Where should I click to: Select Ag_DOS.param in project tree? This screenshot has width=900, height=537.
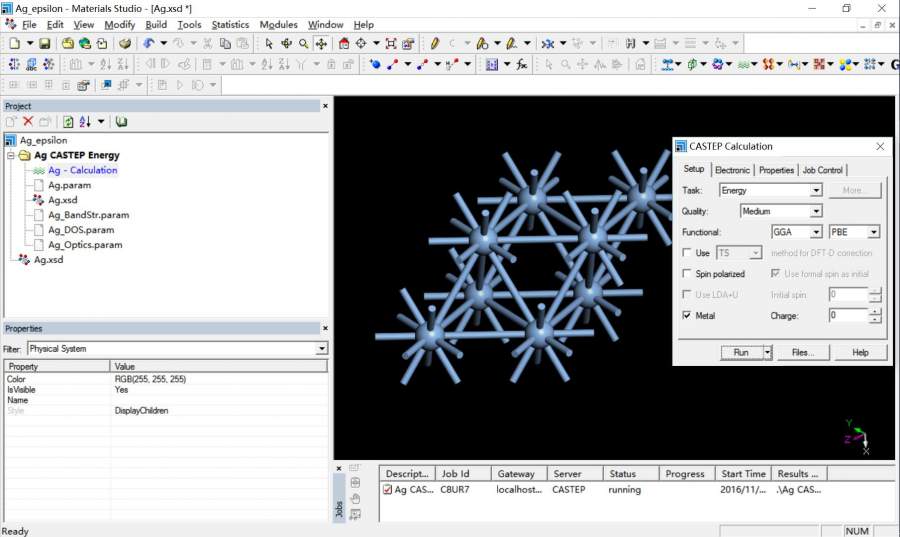tap(81, 230)
